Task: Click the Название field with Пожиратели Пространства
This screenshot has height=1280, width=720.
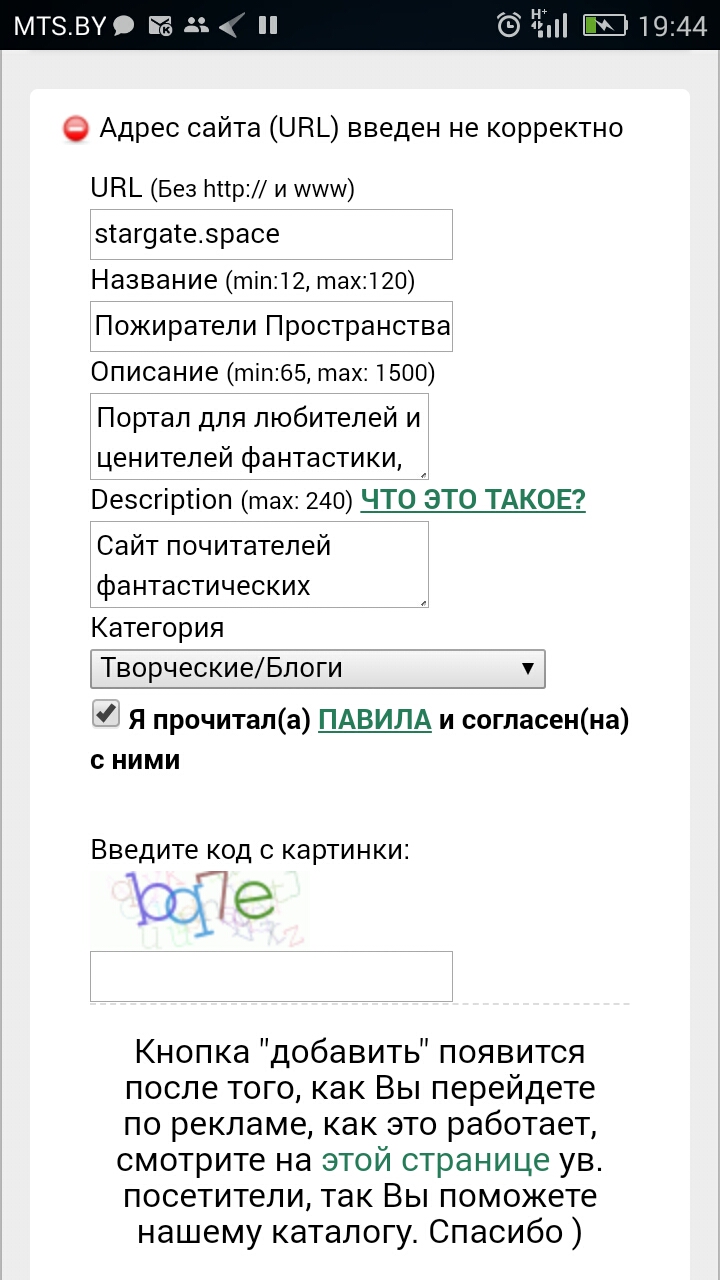Action: coord(271,326)
